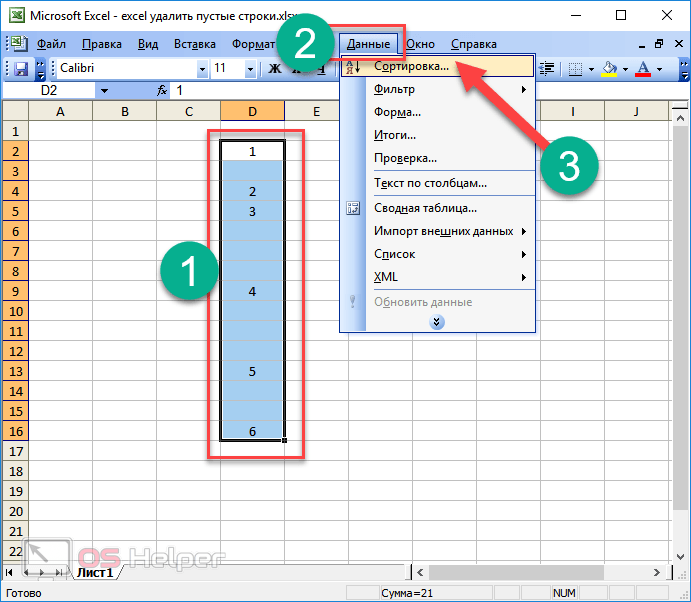Select column D header

point(253,111)
